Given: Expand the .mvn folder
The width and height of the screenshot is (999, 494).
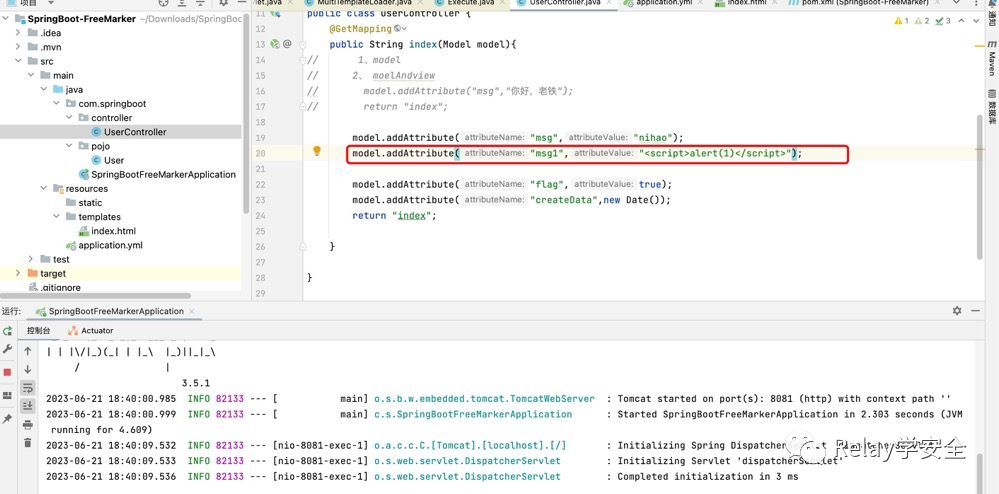Looking at the screenshot, I should click(18, 47).
